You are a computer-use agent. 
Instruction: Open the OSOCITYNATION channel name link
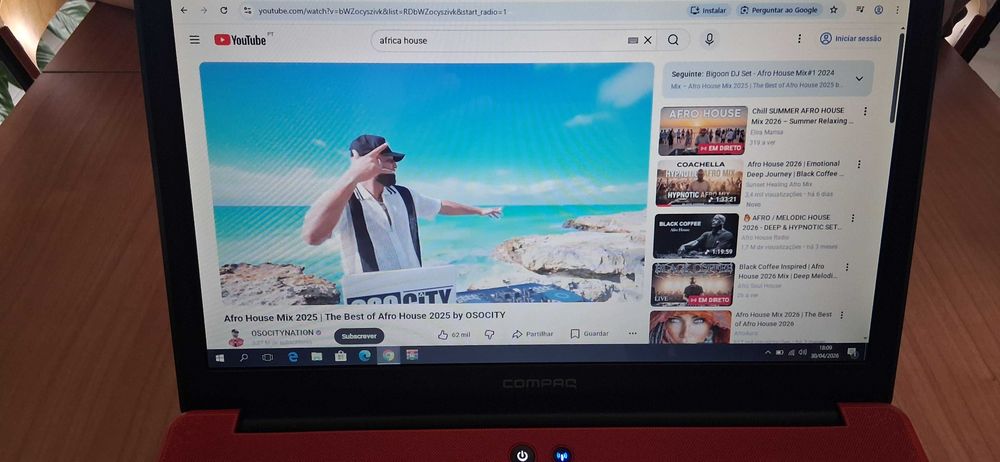coord(282,332)
